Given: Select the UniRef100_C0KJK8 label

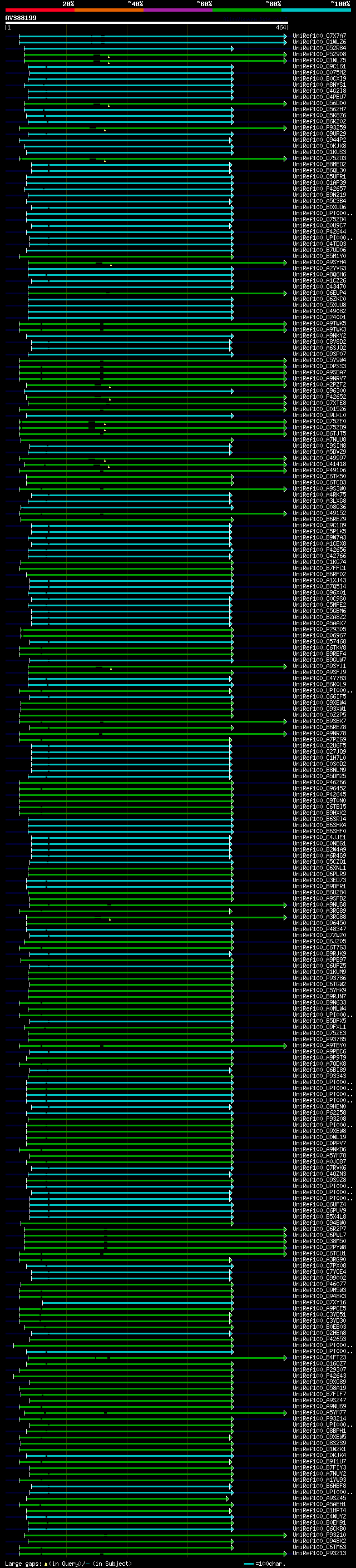Looking at the screenshot, I should [x=319, y=146].
